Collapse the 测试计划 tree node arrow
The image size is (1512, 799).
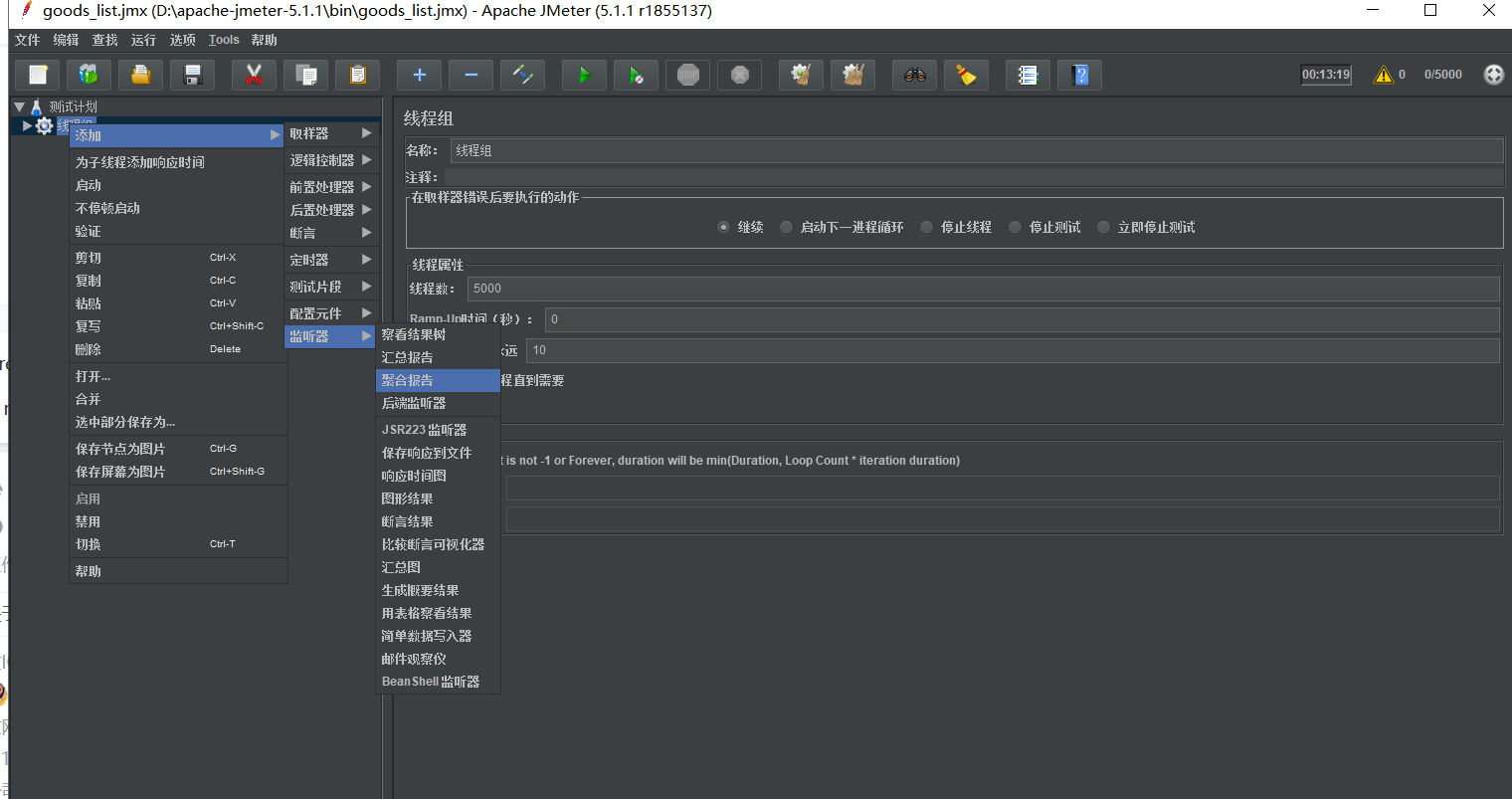(19, 106)
